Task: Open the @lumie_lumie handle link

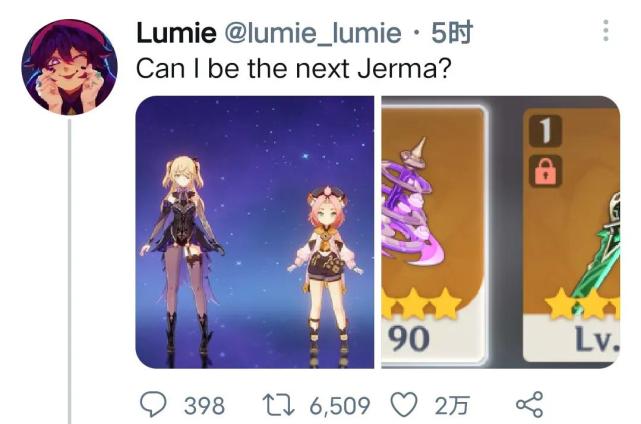Action: (312, 33)
